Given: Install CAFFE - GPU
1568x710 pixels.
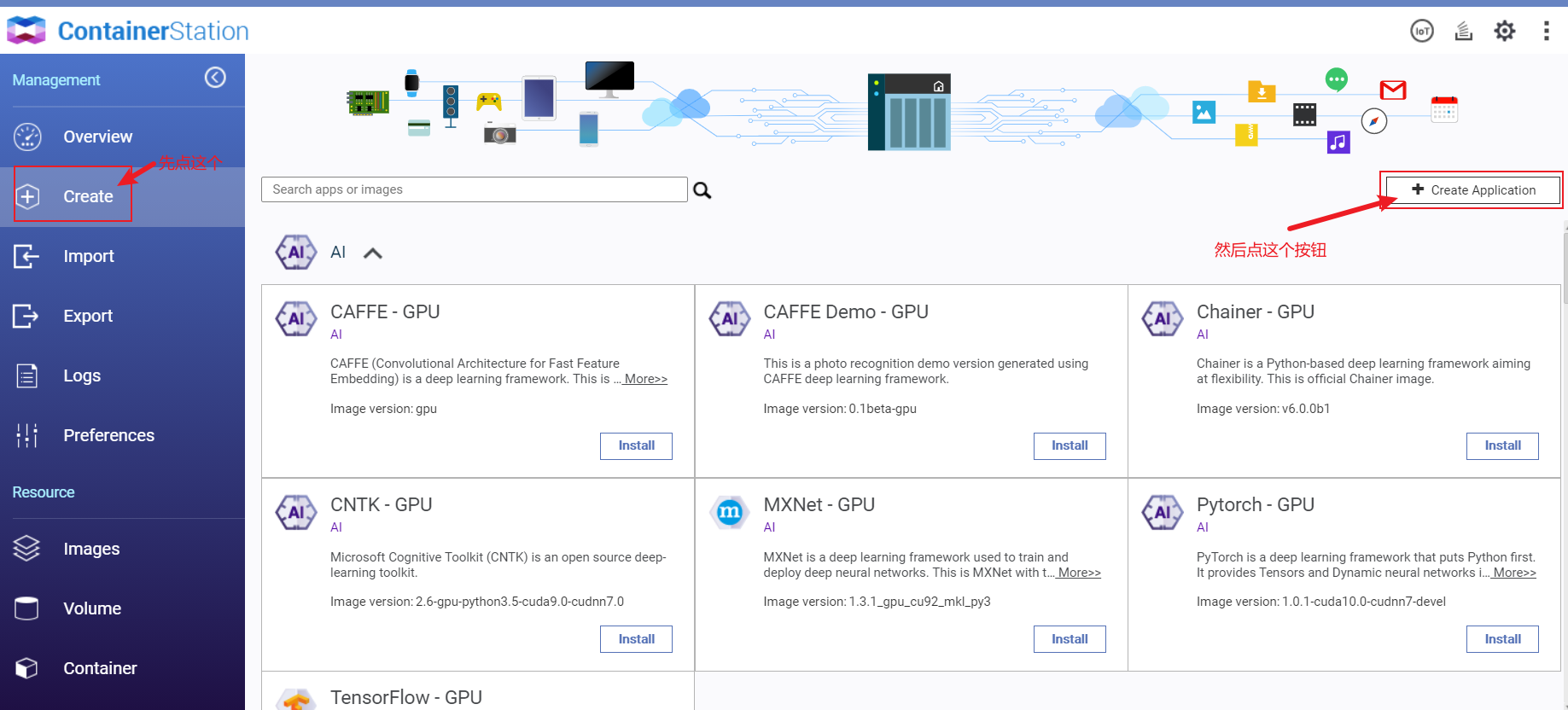Looking at the screenshot, I should [x=636, y=446].
